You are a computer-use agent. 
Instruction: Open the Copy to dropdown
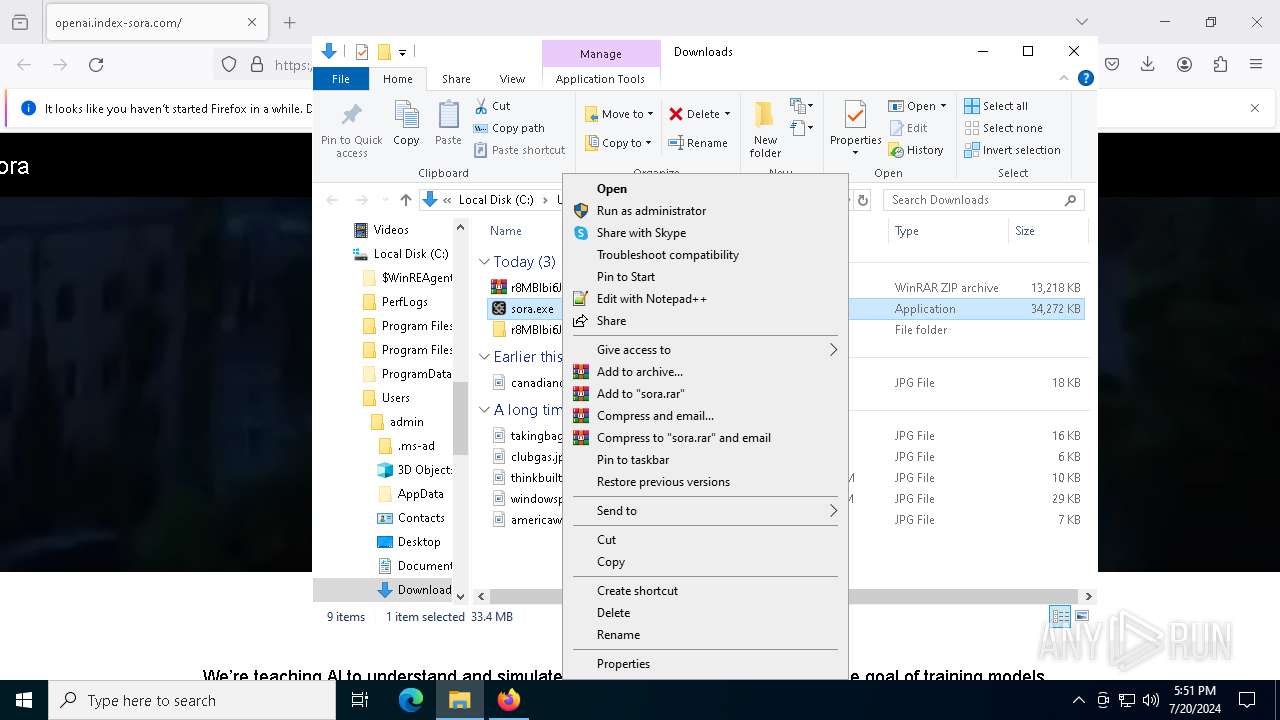(x=618, y=143)
